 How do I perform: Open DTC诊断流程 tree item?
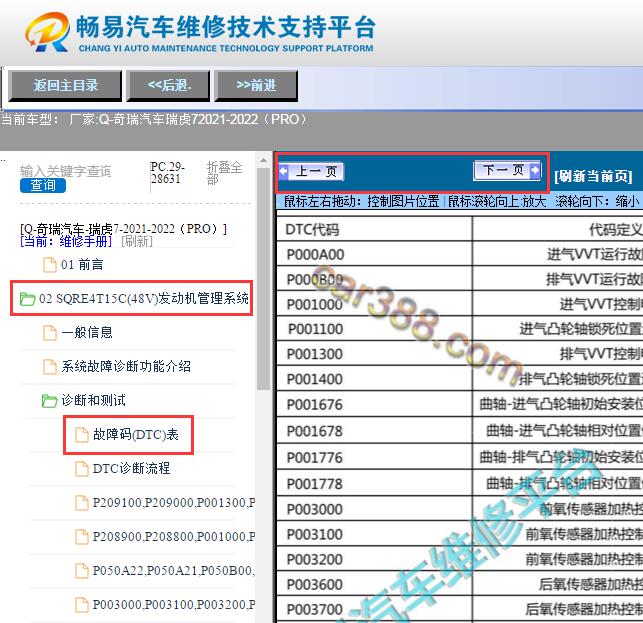click(131, 468)
